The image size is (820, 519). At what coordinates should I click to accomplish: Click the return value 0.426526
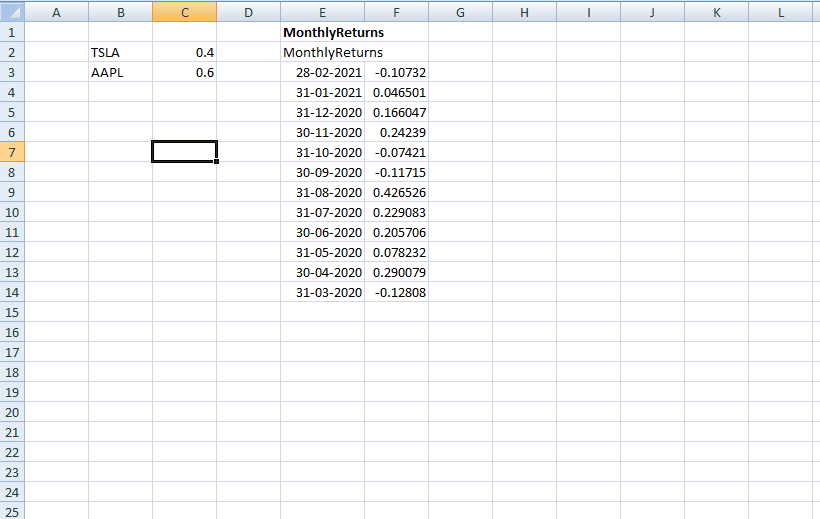(x=396, y=193)
